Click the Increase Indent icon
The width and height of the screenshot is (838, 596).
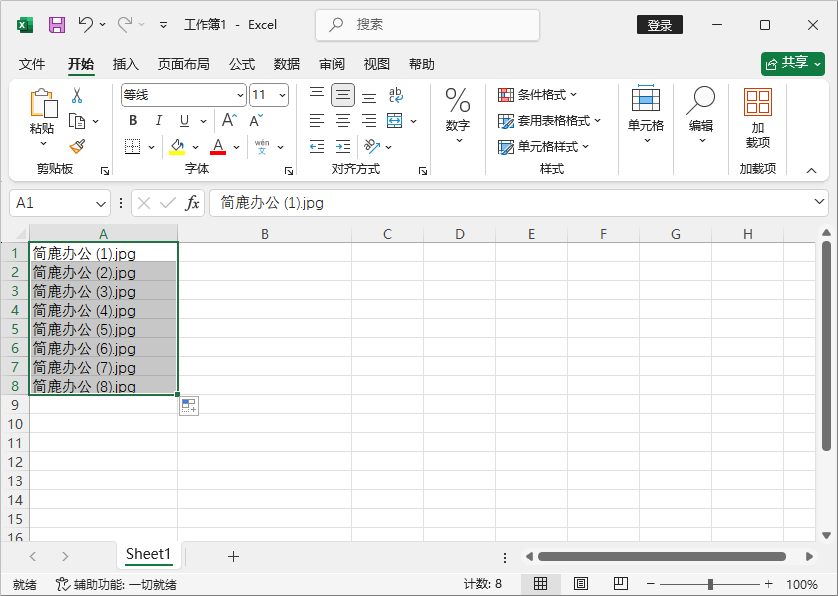343,146
